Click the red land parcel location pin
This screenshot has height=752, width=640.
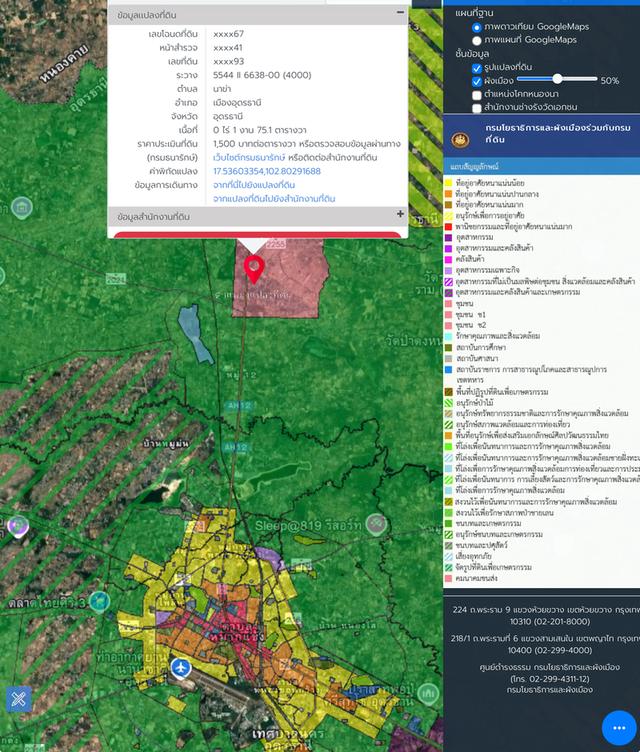pos(254,268)
